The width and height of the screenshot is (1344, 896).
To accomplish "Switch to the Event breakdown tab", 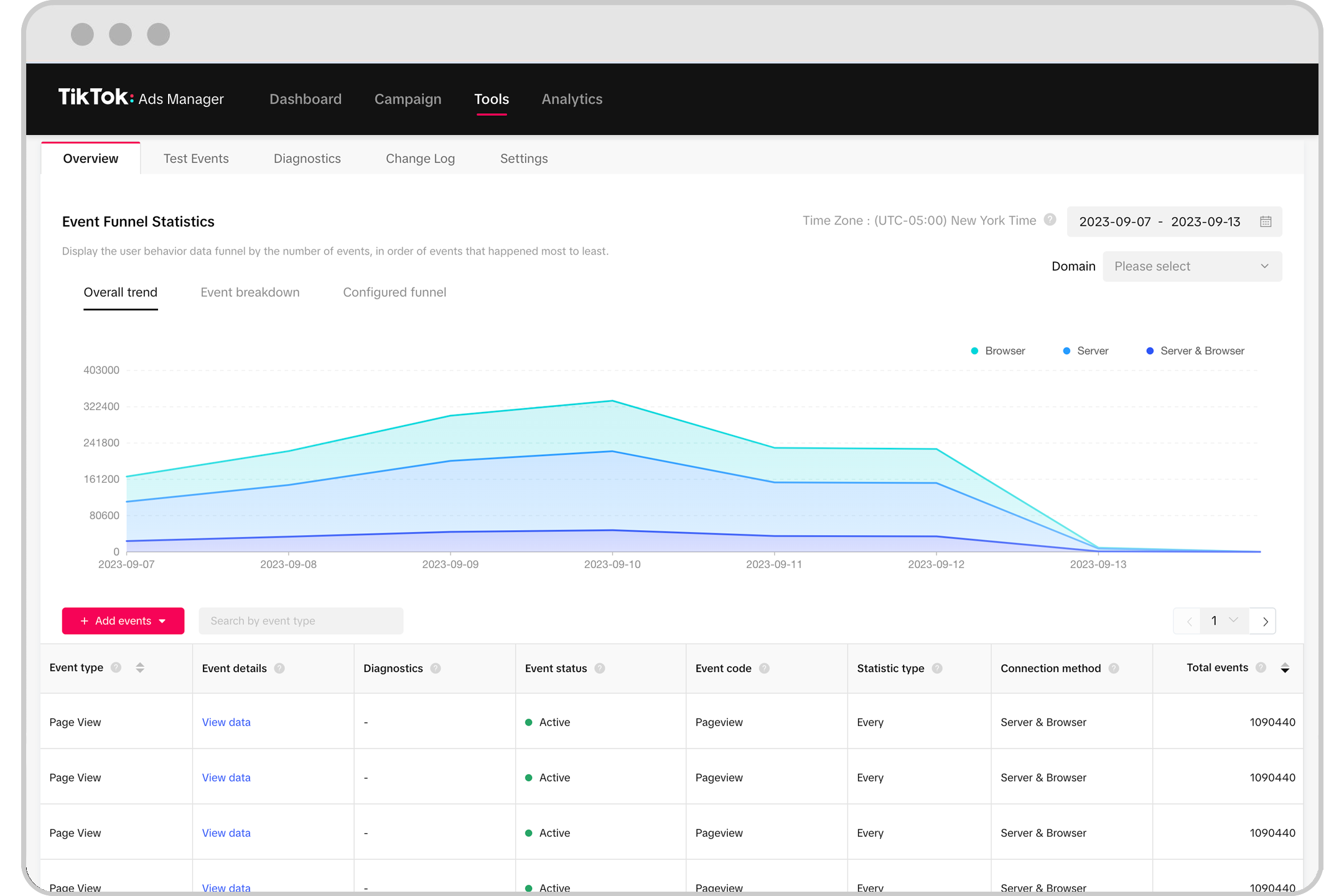I will point(249,291).
